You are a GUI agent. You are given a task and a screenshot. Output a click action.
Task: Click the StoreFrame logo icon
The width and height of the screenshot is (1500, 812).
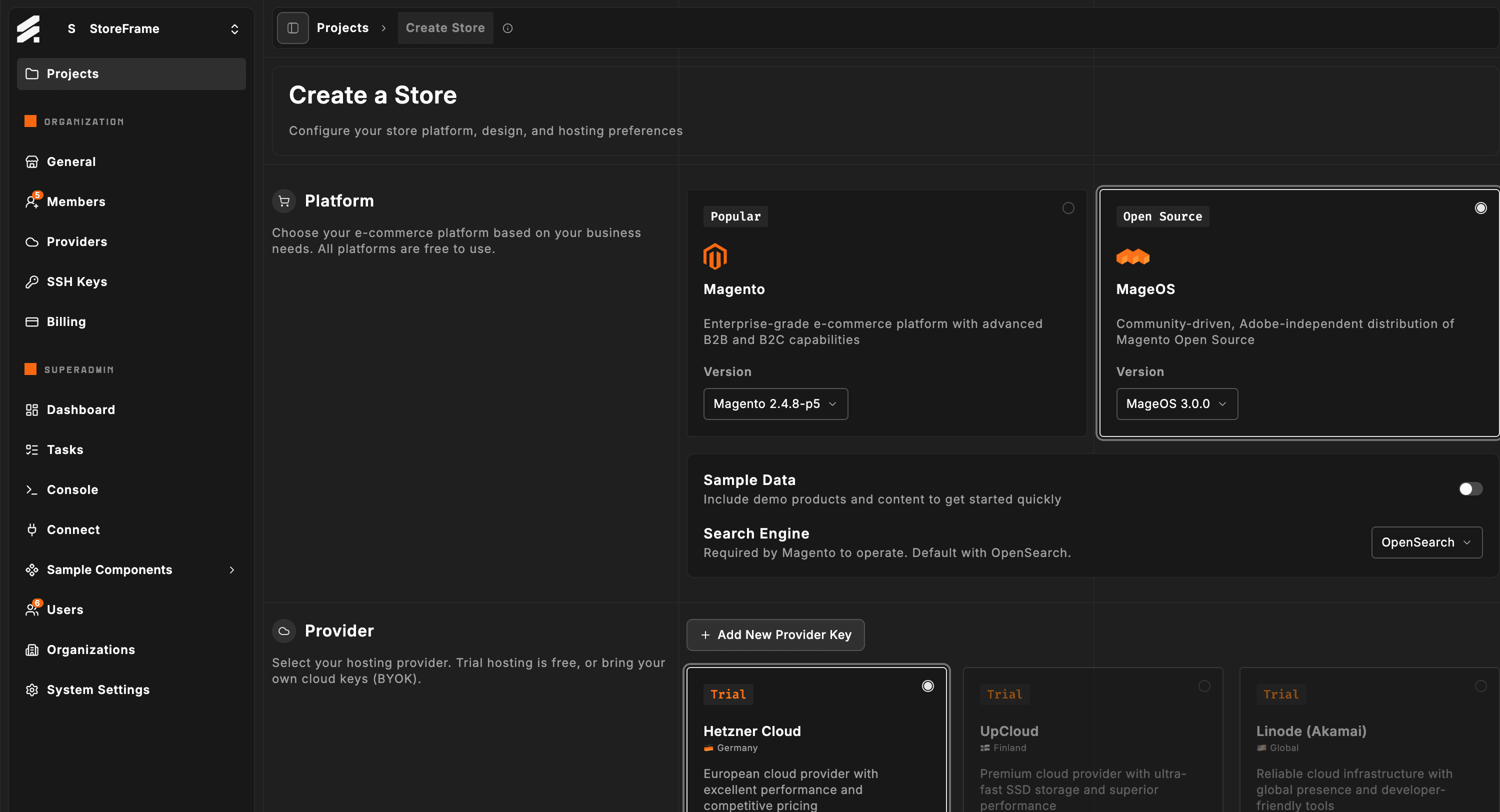28,28
